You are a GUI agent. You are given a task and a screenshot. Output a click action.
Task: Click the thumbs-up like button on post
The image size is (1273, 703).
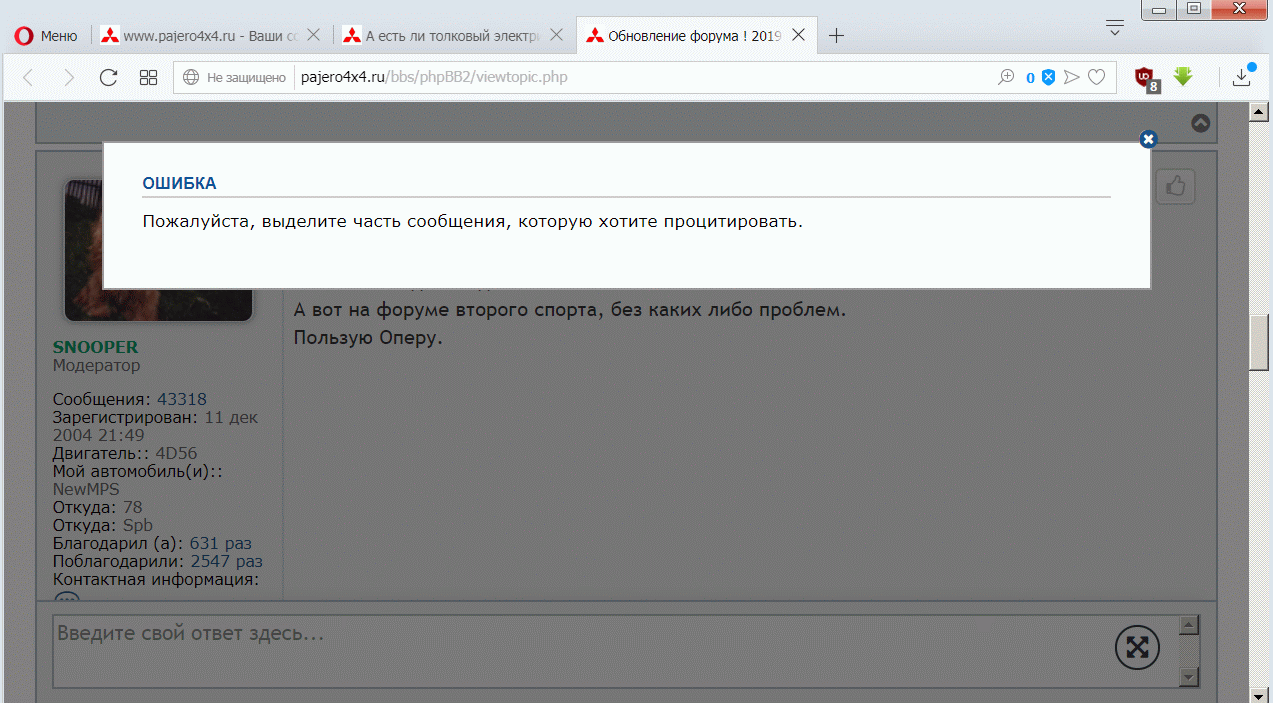click(1176, 186)
